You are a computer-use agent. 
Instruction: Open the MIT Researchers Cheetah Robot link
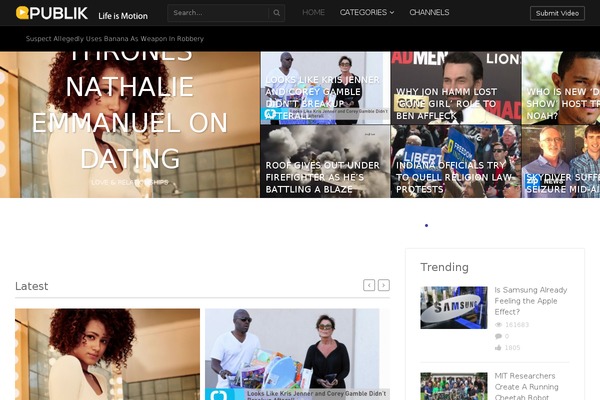pyautogui.click(x=527, y=386)
